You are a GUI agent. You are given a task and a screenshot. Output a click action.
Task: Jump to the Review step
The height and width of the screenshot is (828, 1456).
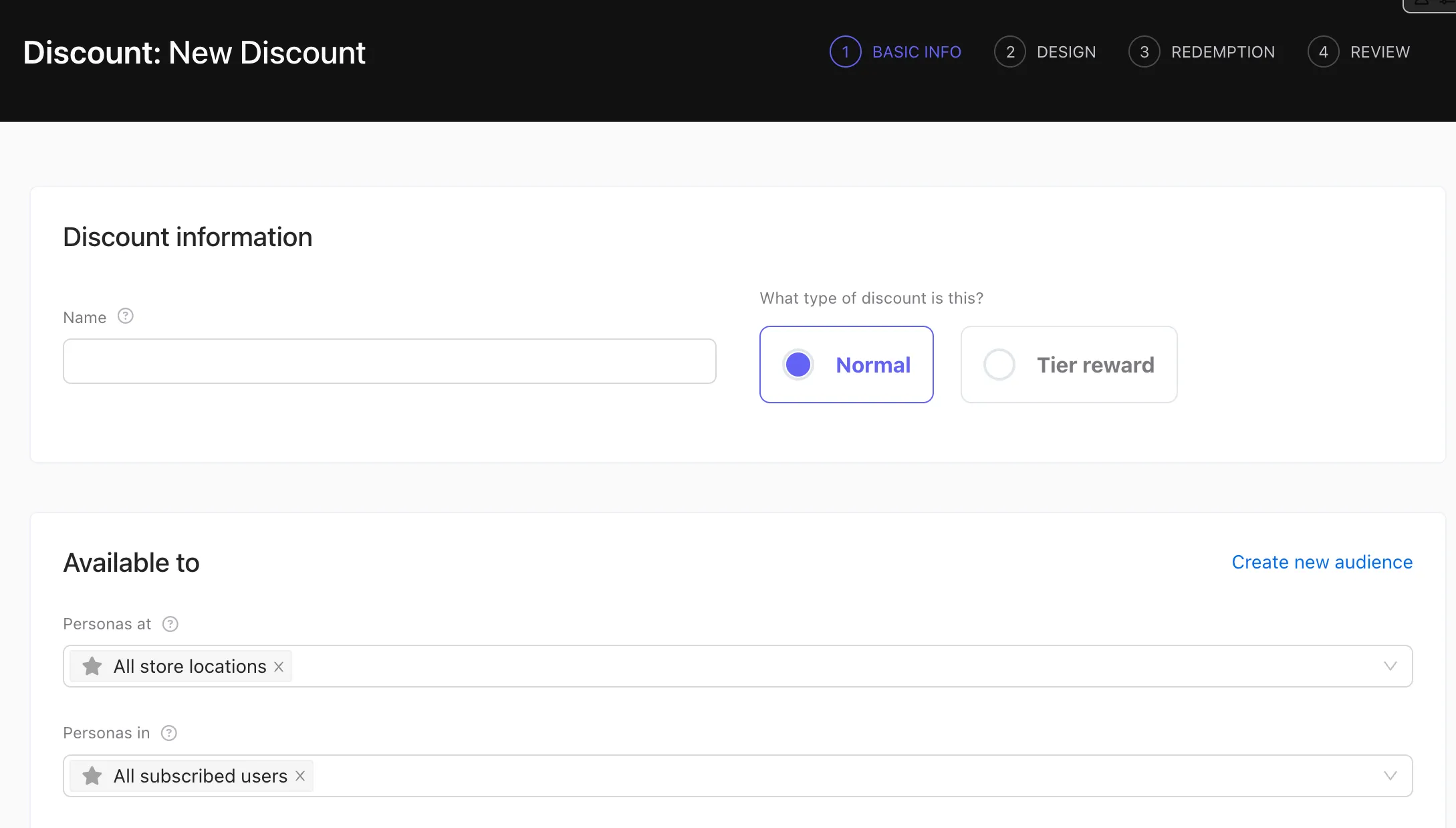(1379, 52)
